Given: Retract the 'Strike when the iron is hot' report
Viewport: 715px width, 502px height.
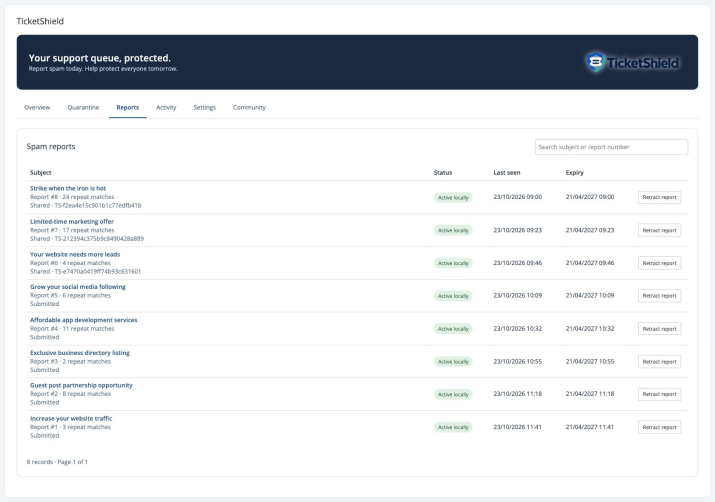Looking at the screenshot, I should coord(659,197).
